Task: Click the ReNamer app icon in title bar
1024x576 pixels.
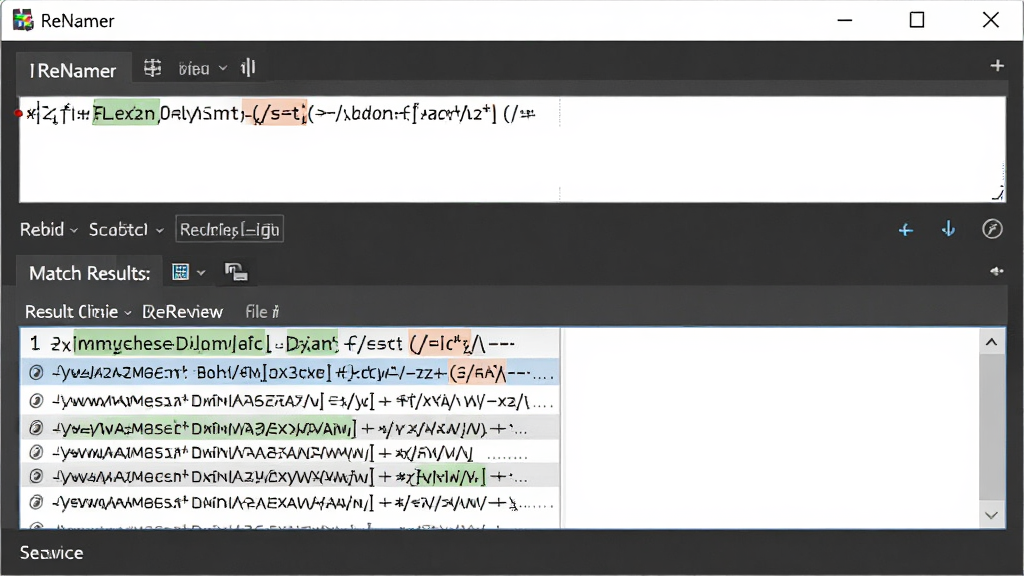Action: (24, 20)
